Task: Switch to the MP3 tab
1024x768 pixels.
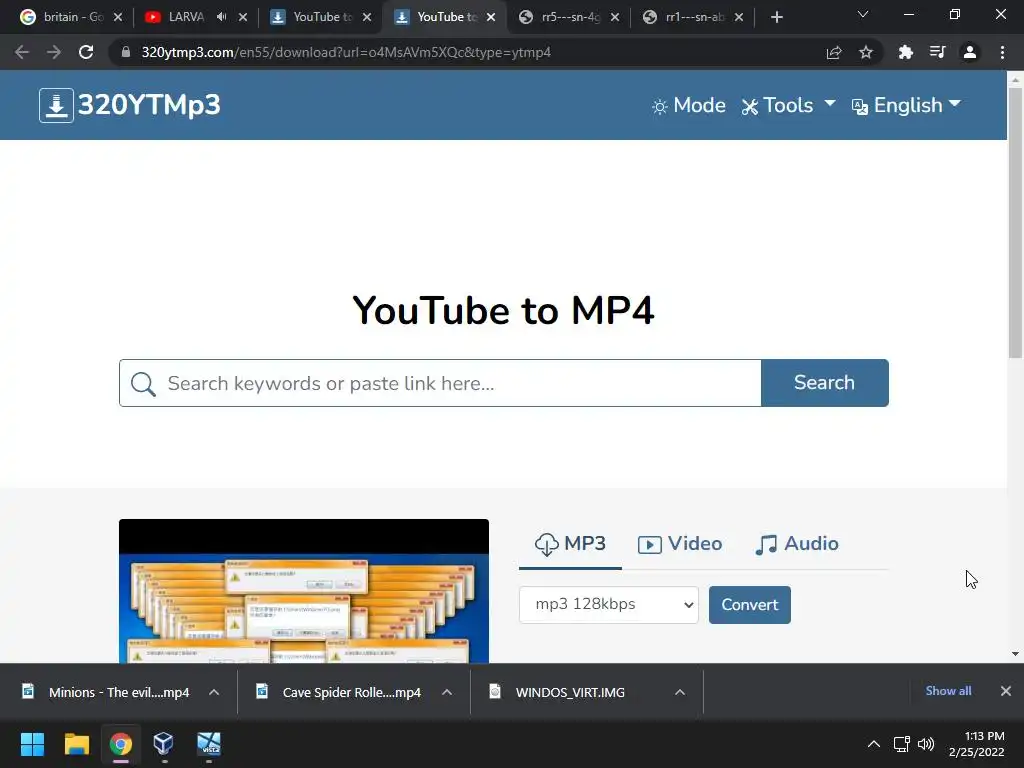Action: coord(570,544)
